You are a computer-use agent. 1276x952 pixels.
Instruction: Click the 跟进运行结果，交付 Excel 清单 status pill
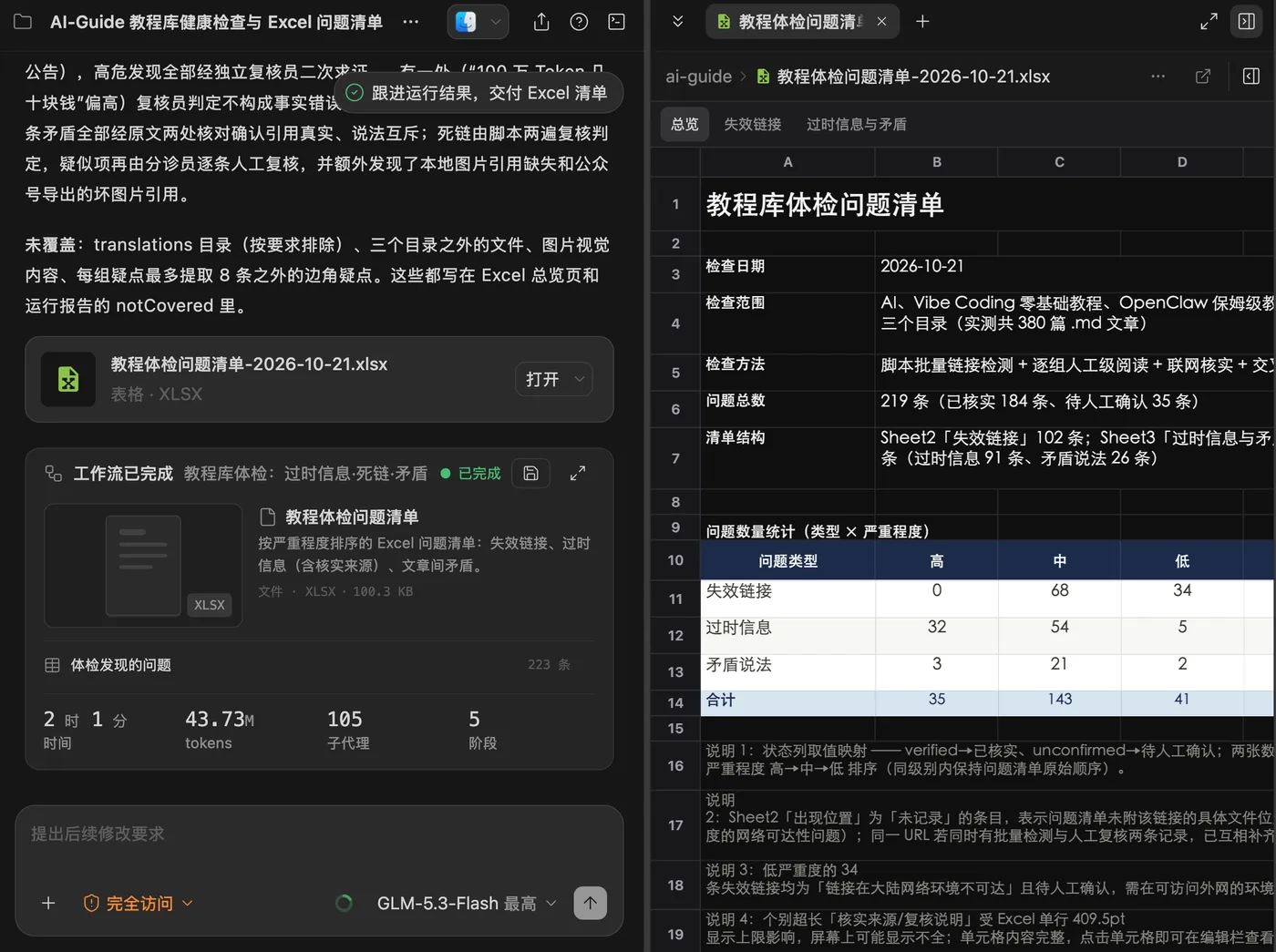pos(478,93)
